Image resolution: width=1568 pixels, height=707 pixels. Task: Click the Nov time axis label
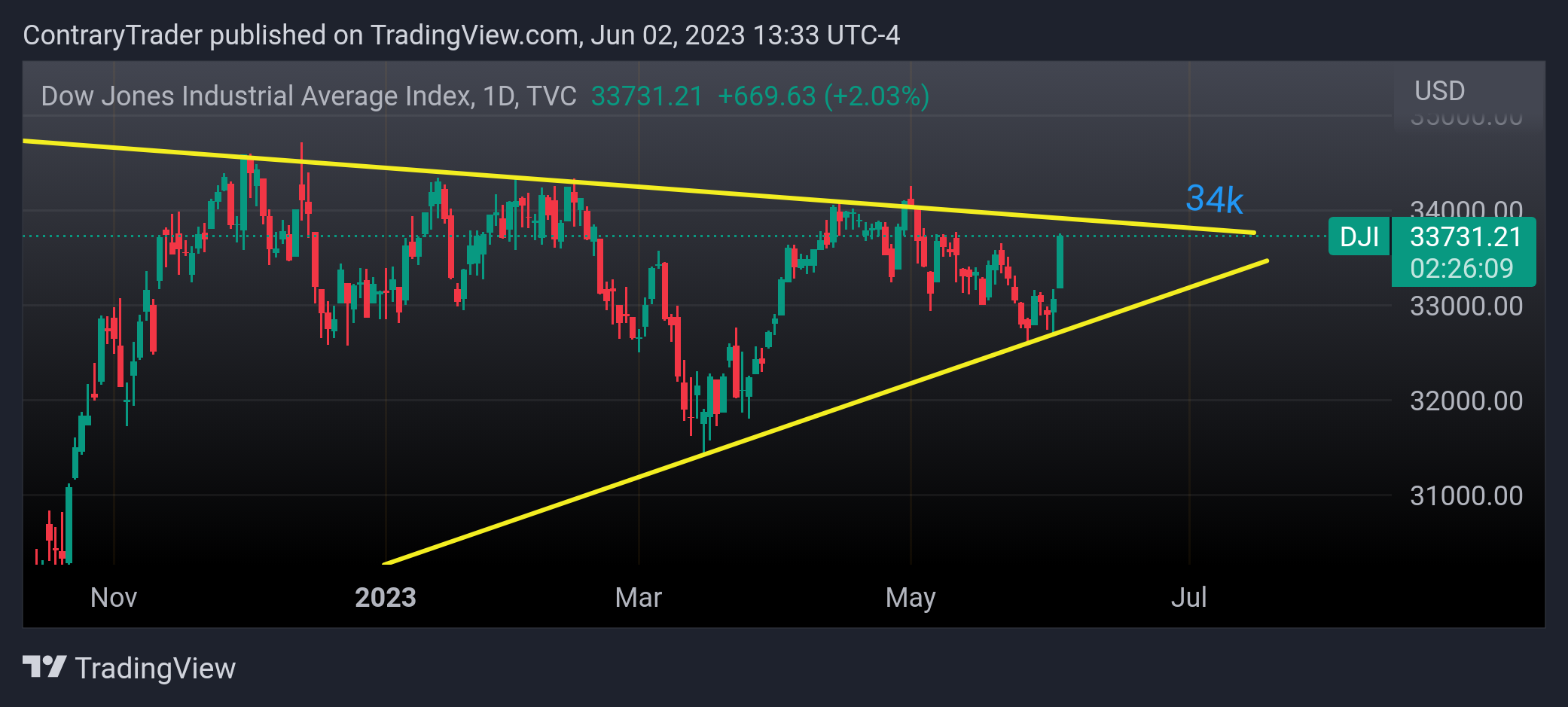click(114, 598)
